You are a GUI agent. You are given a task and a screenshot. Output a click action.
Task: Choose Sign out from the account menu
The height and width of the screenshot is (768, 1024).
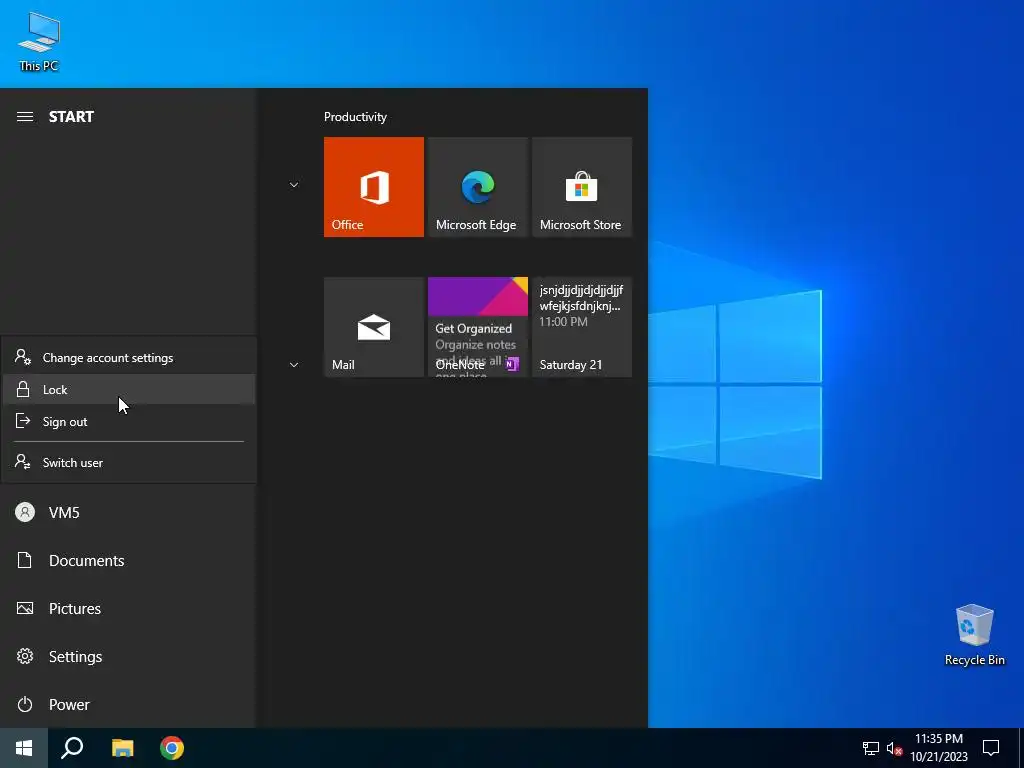click(129, 421)
